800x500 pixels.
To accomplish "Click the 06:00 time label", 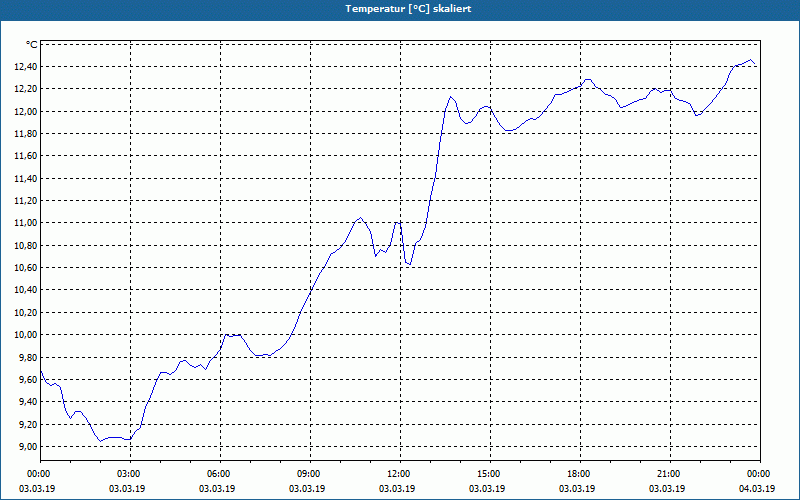I will 220,474.
